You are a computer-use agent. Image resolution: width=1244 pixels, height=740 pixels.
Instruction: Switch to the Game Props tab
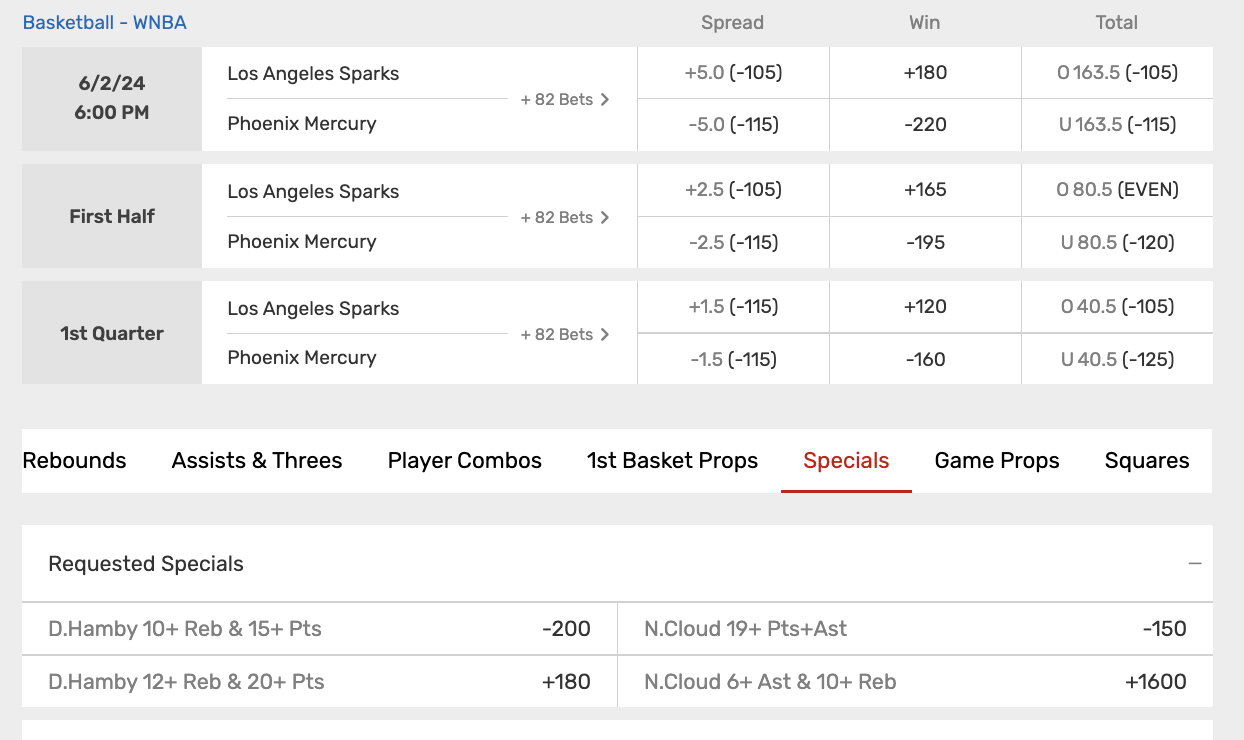[x=997, y=461]
